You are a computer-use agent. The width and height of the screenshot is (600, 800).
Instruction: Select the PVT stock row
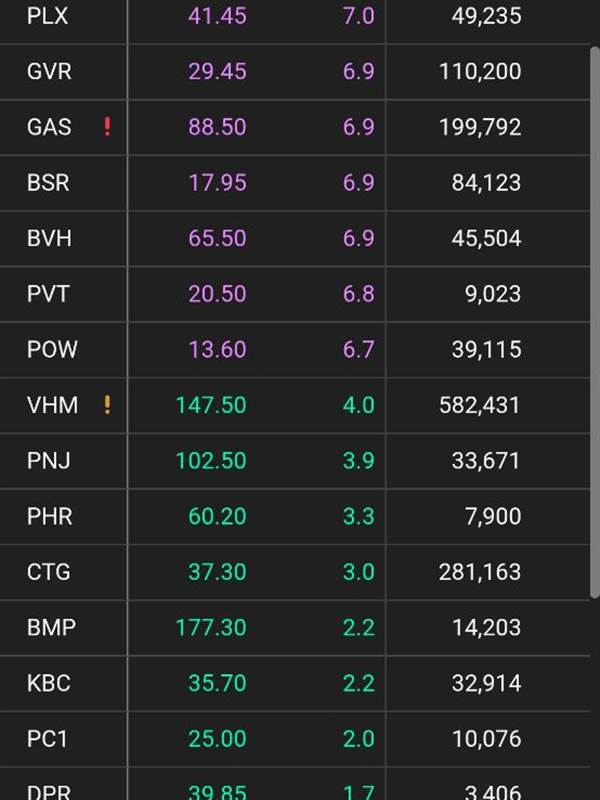tap(49, 294)
